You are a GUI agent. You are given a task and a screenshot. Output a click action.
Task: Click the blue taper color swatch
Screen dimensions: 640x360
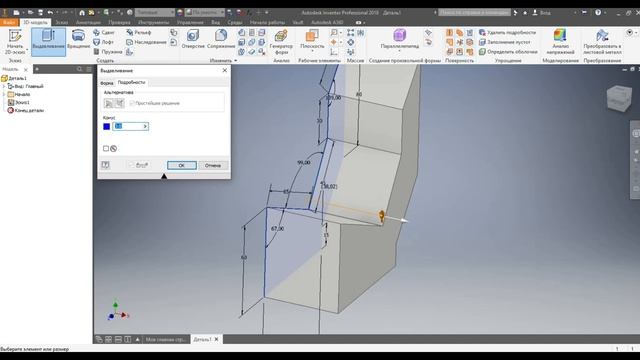tap(107, 127)
